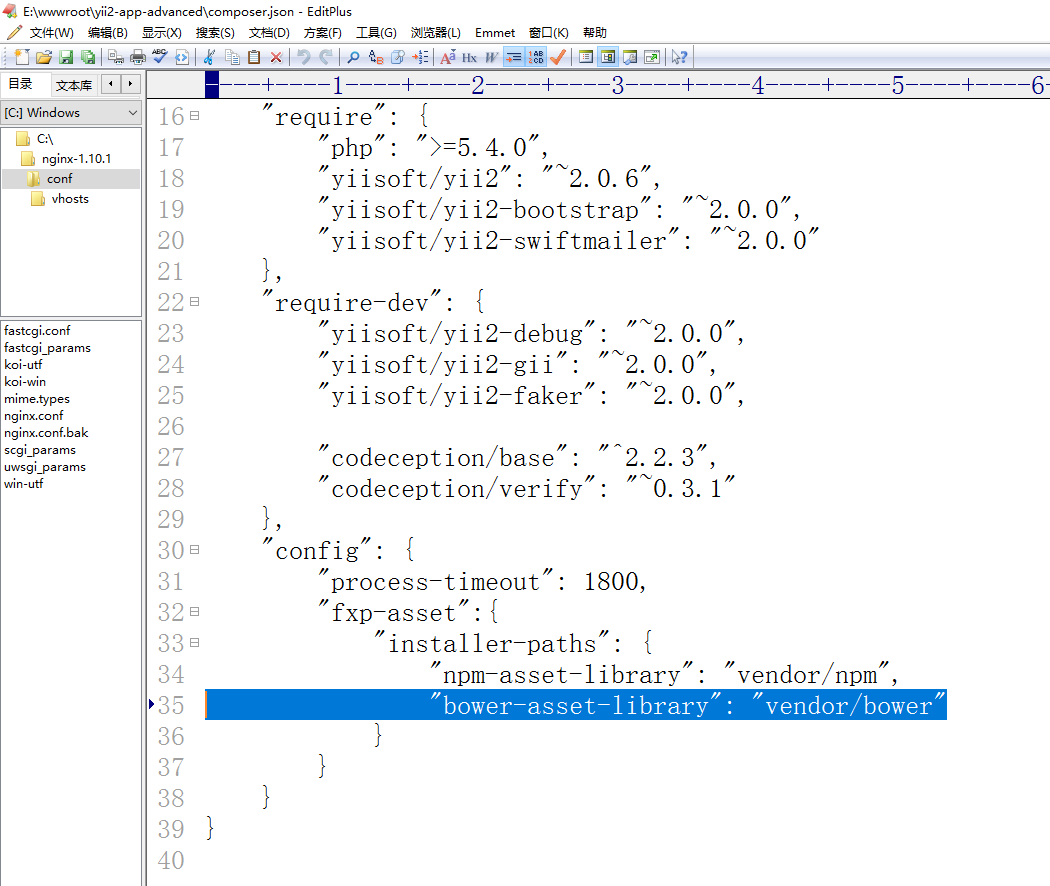Open the 搜索(S) menu

(x=215, y=33)
